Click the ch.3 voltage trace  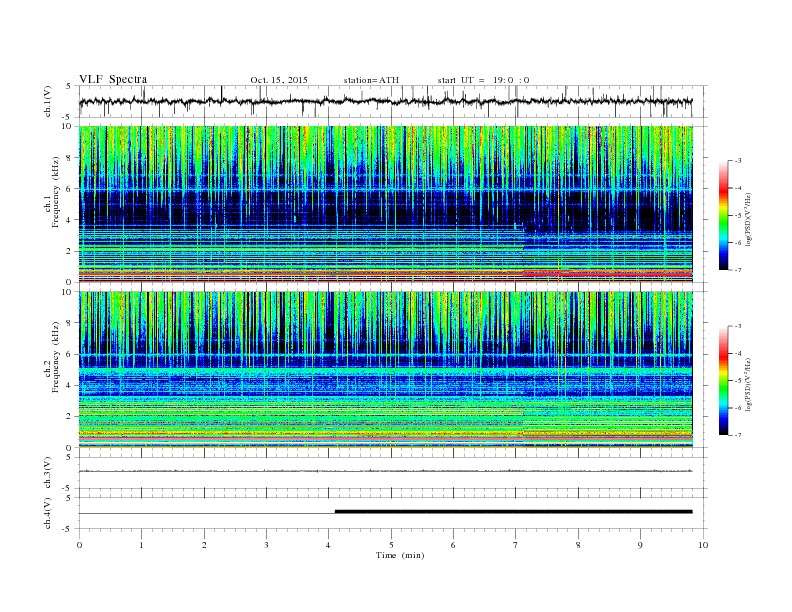click(385, 471)
